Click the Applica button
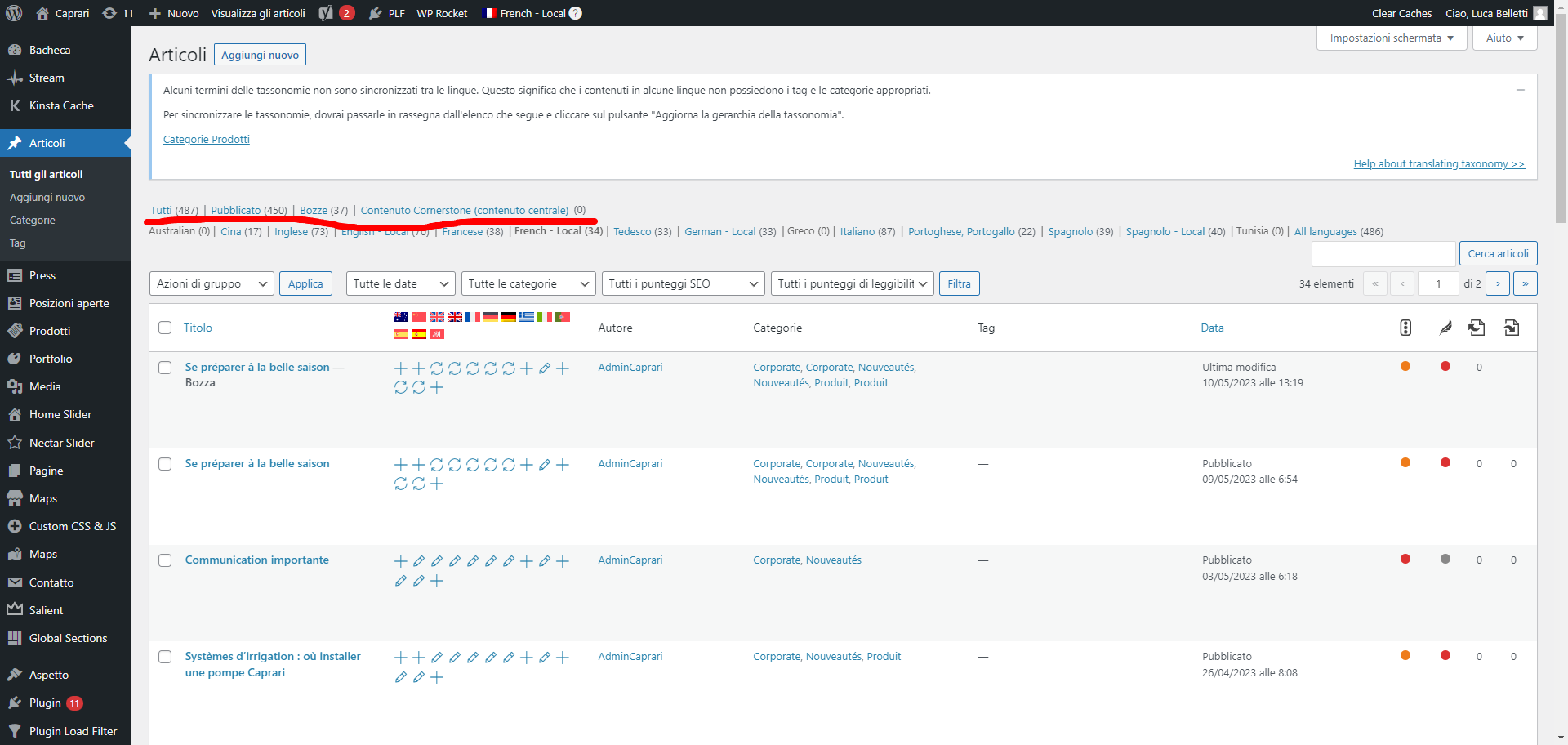The width and height of the screenshot is (1568, 745). [305, 283]
